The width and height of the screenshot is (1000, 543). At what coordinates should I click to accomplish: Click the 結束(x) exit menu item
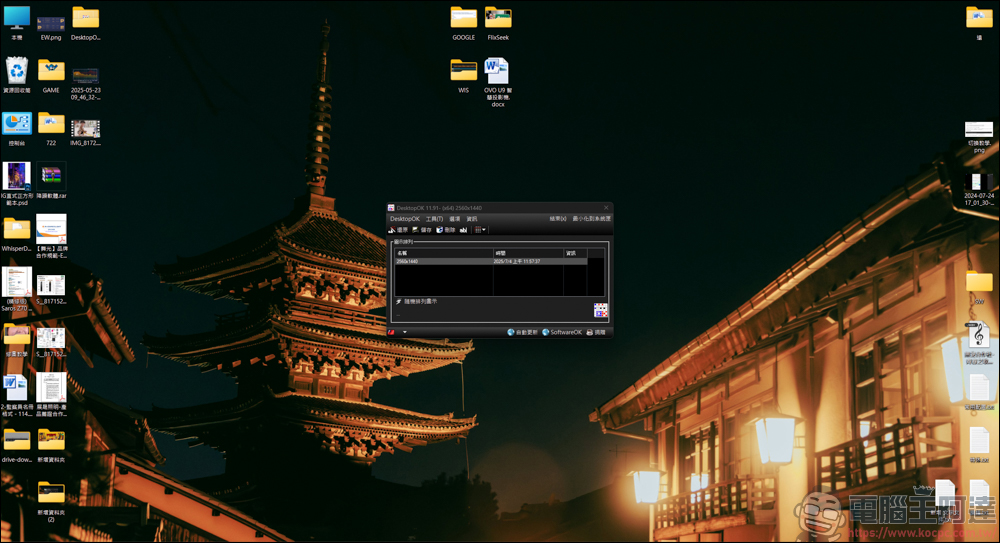pos(558,219)
